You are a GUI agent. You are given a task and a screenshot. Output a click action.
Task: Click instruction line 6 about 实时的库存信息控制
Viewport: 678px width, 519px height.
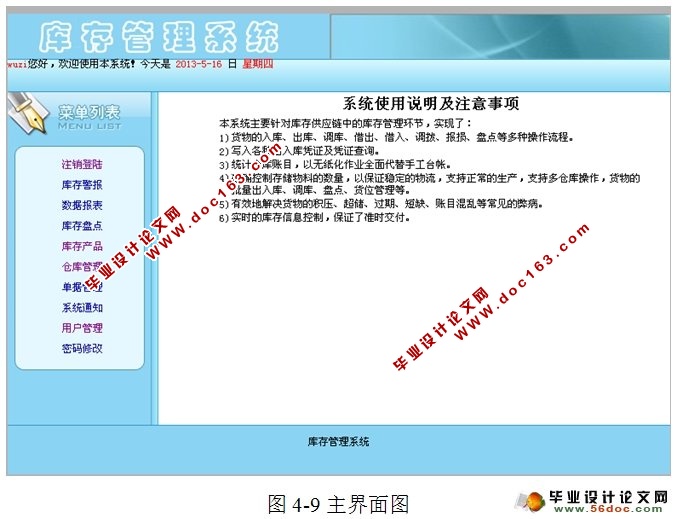pyautogui.click(x=314, y=218)
